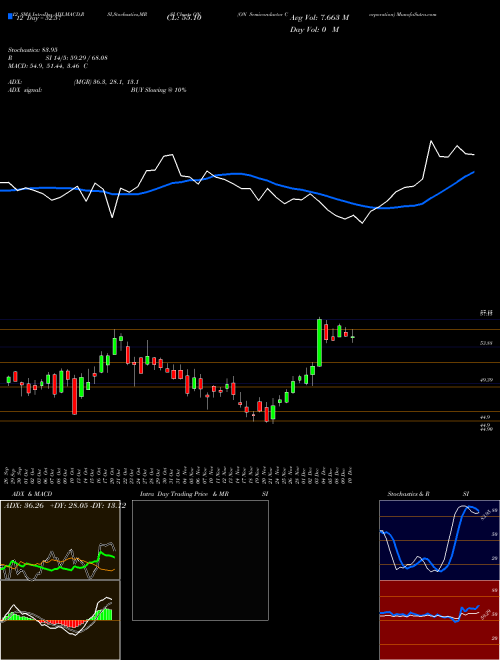Image resolution: width=500 pixels, height=660 pixels.
Task: Click the 'MACD: 54.9, 51.44, 3.46' line
Action: (x=45, y=66)
